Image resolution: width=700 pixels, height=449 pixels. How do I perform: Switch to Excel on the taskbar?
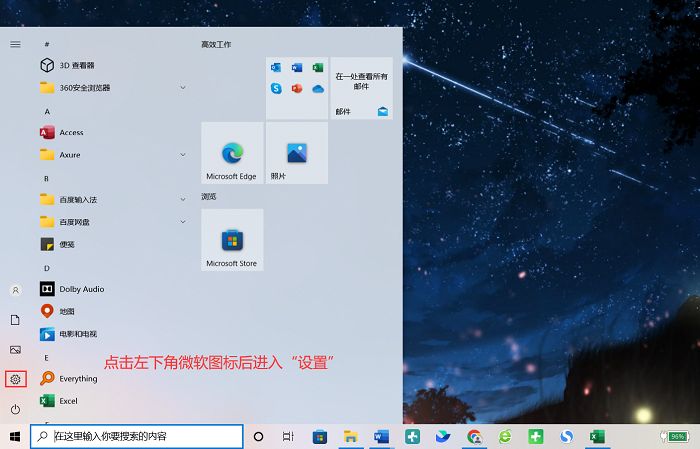pyautogui.click(x=597, y=437)
